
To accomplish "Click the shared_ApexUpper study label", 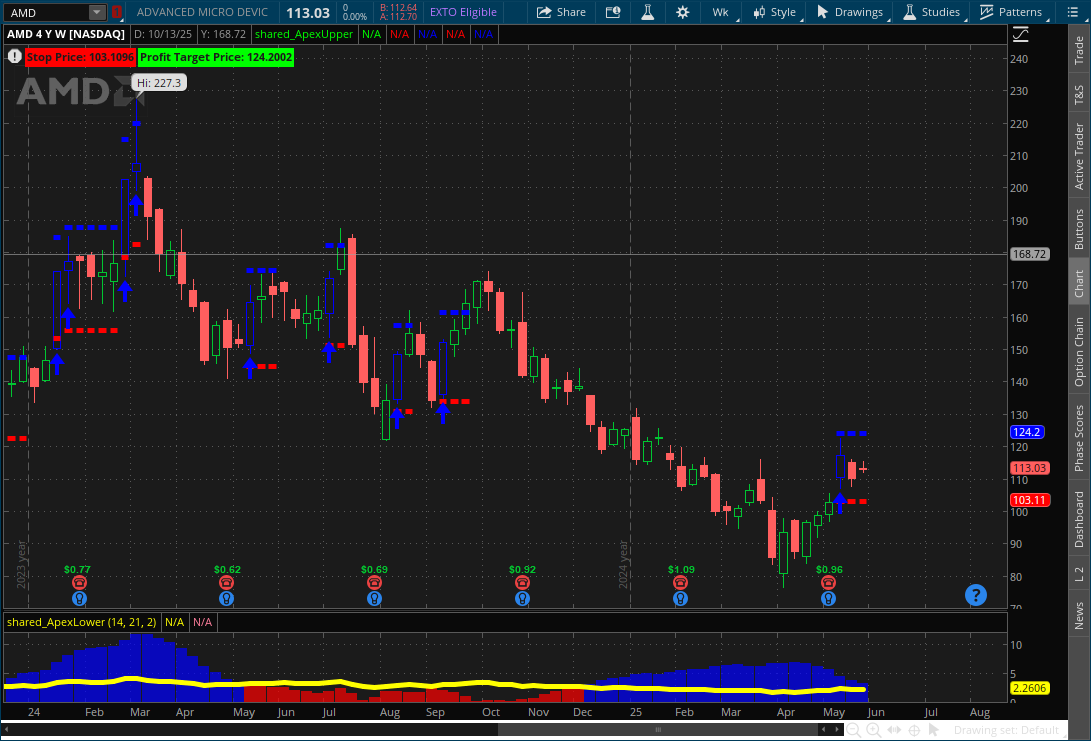I will click(304, 34).
